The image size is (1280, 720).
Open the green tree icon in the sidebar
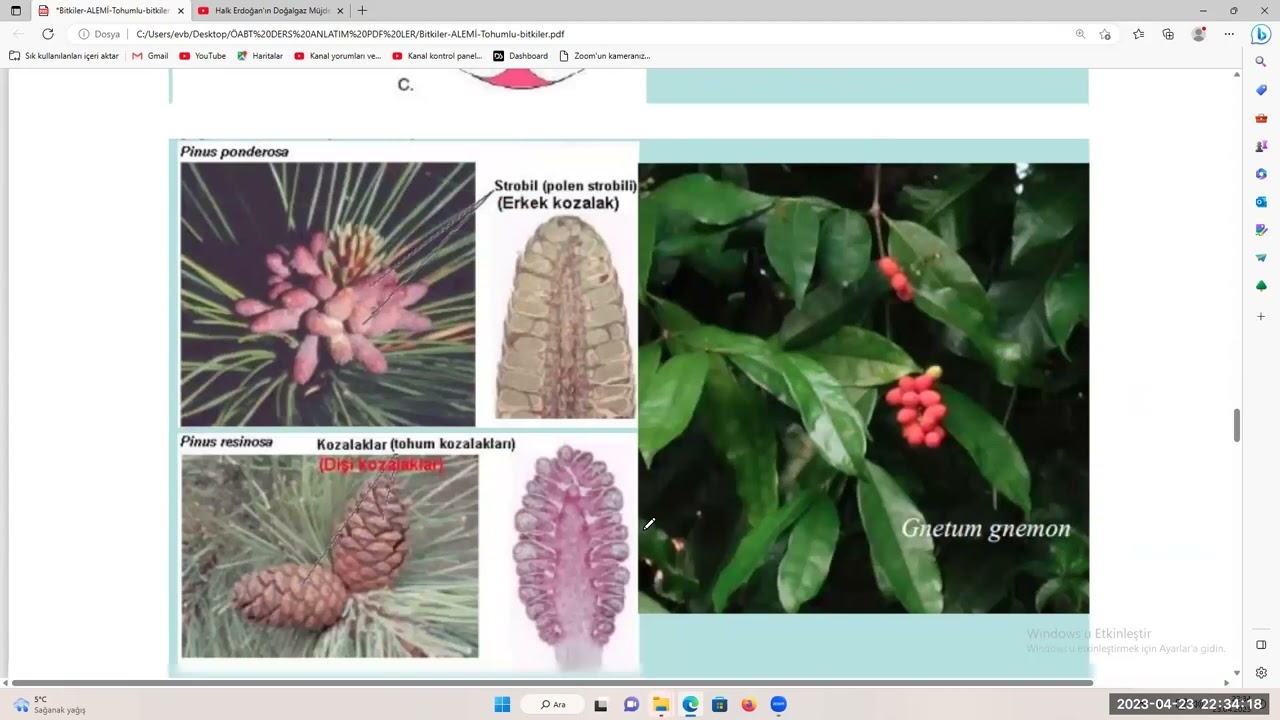(x=1261, y=286)
